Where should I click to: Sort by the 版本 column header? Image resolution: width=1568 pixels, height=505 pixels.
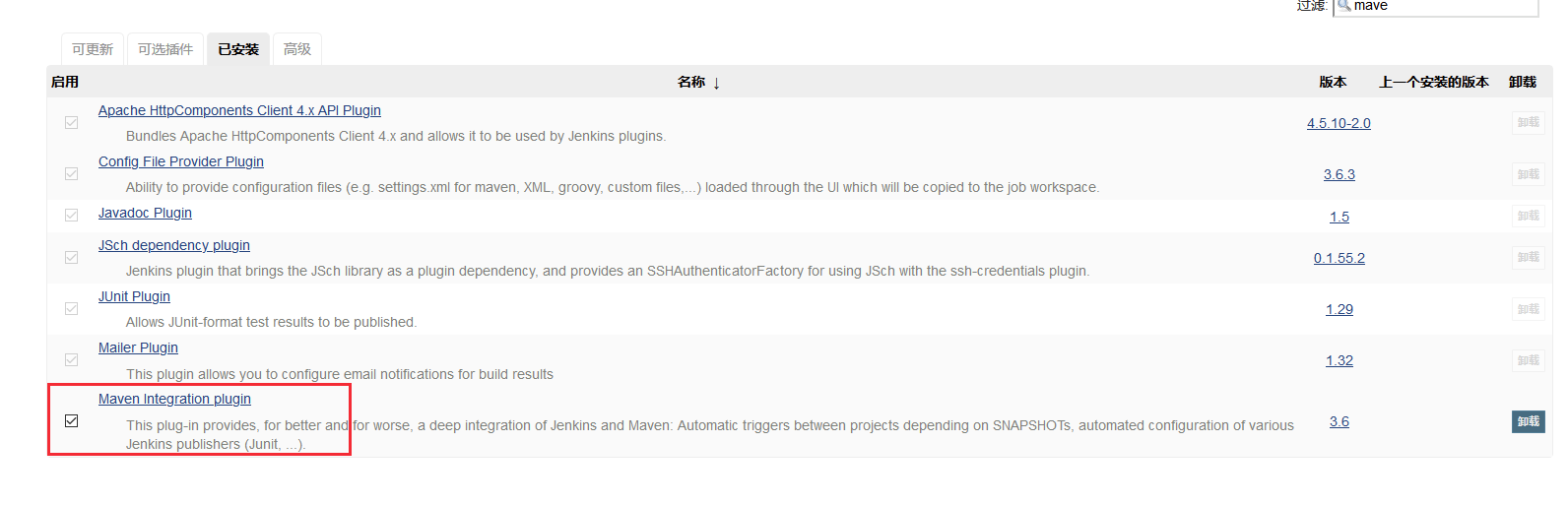coord(1333,82)
